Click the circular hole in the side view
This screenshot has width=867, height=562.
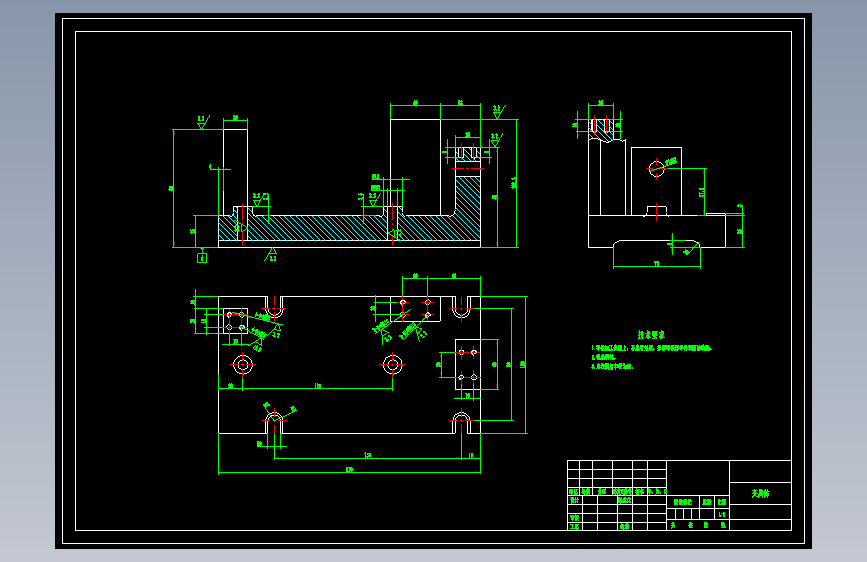pyautogui.click(x=656, y=169)
